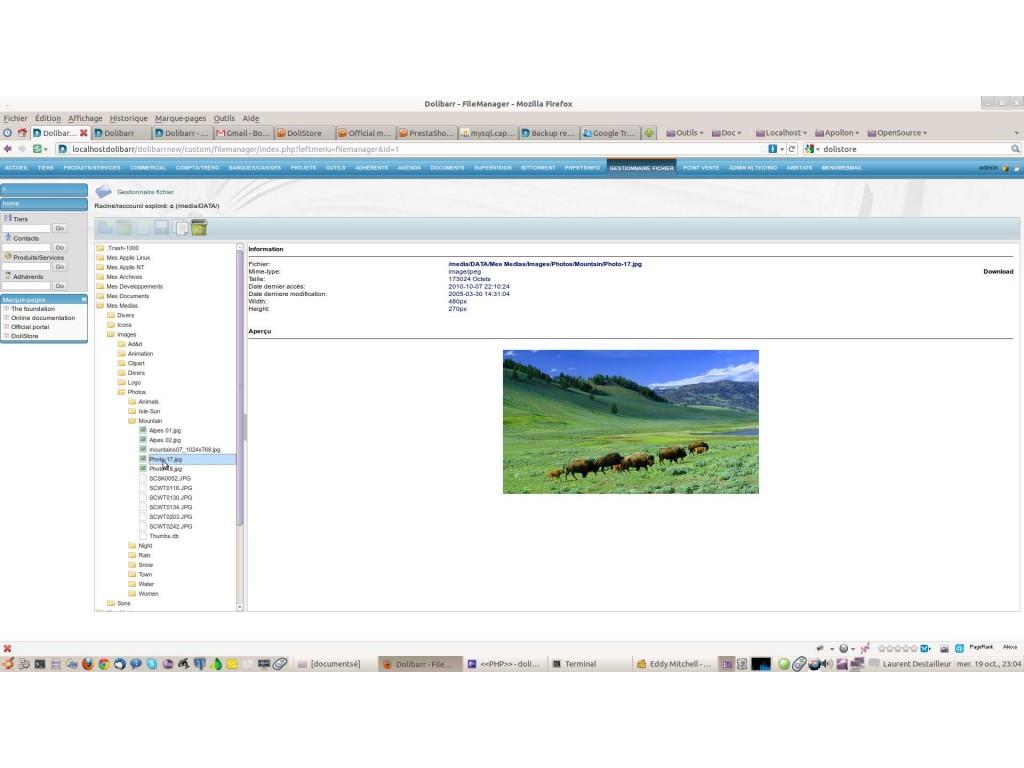Open the Marque-pages menu
Viewport: 1024px width, 768px height.
coord(180,118)
